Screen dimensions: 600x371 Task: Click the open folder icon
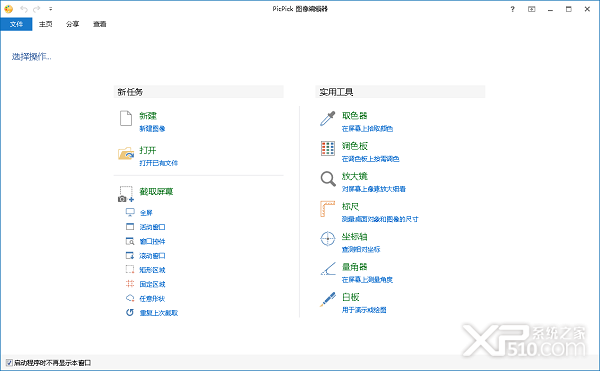[126, 153]
